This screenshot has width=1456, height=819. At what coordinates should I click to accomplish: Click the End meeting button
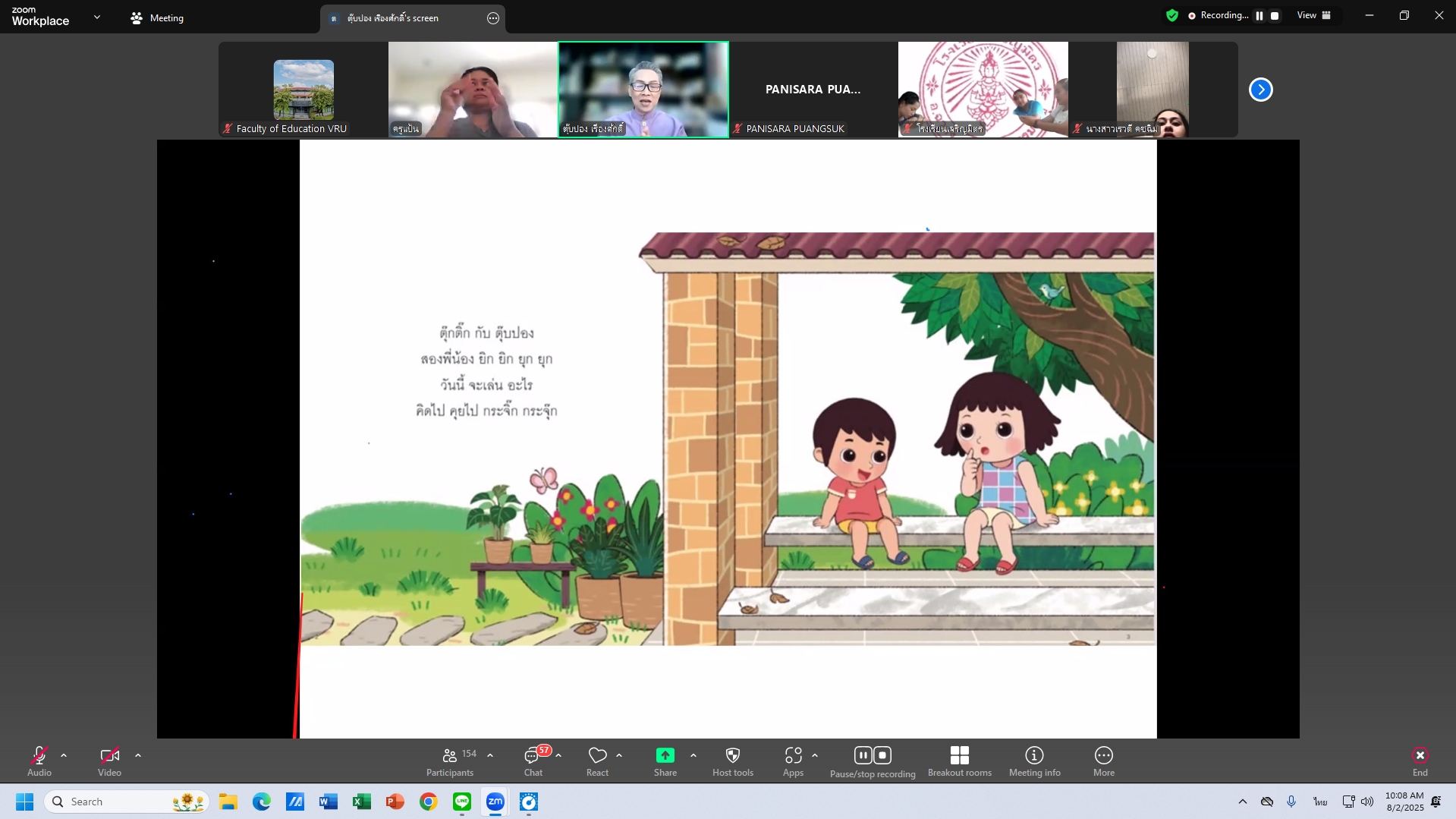click(x=1420, y=761)
